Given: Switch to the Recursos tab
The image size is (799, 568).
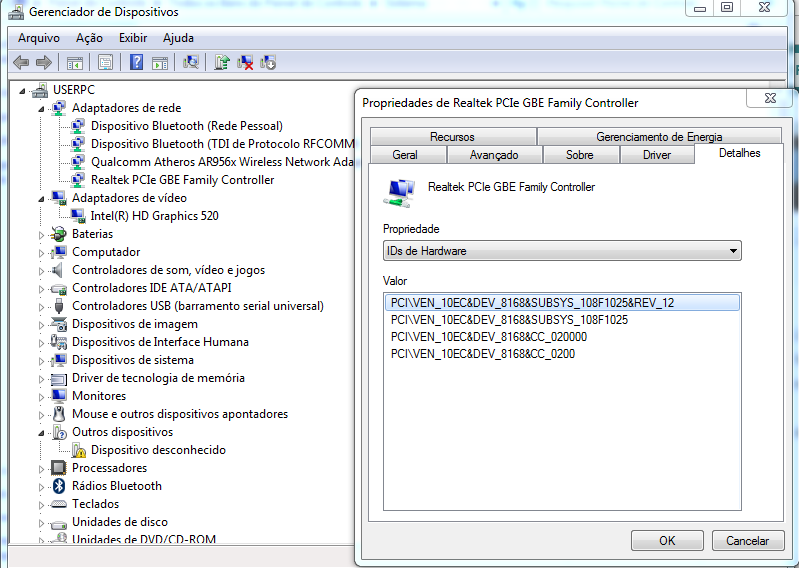Looking at the screenshot, I should 452,137.
